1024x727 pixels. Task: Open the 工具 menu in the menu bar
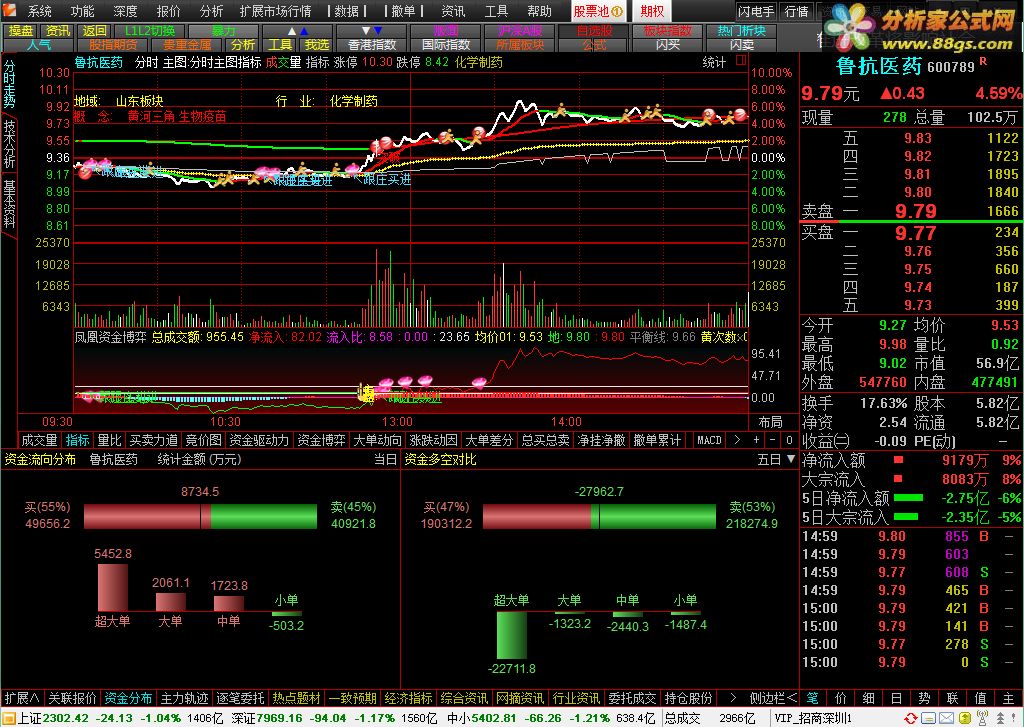496,11
